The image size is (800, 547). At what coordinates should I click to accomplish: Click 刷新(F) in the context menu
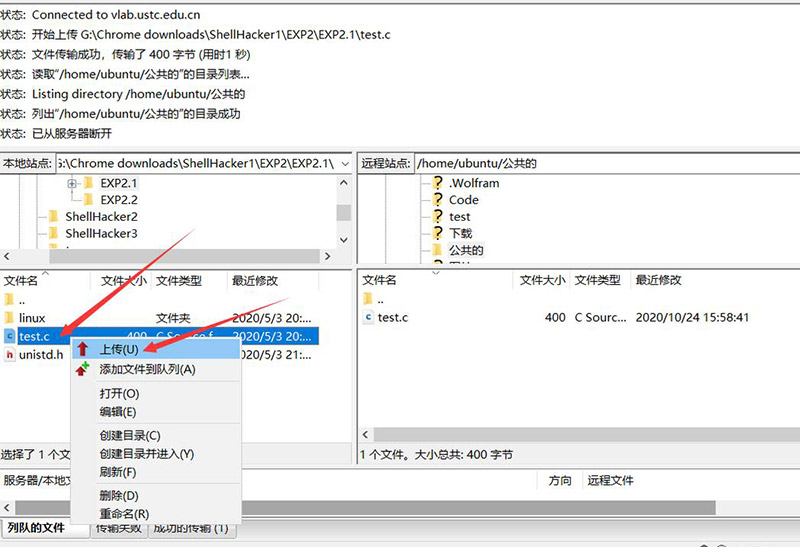coord(156,473)
